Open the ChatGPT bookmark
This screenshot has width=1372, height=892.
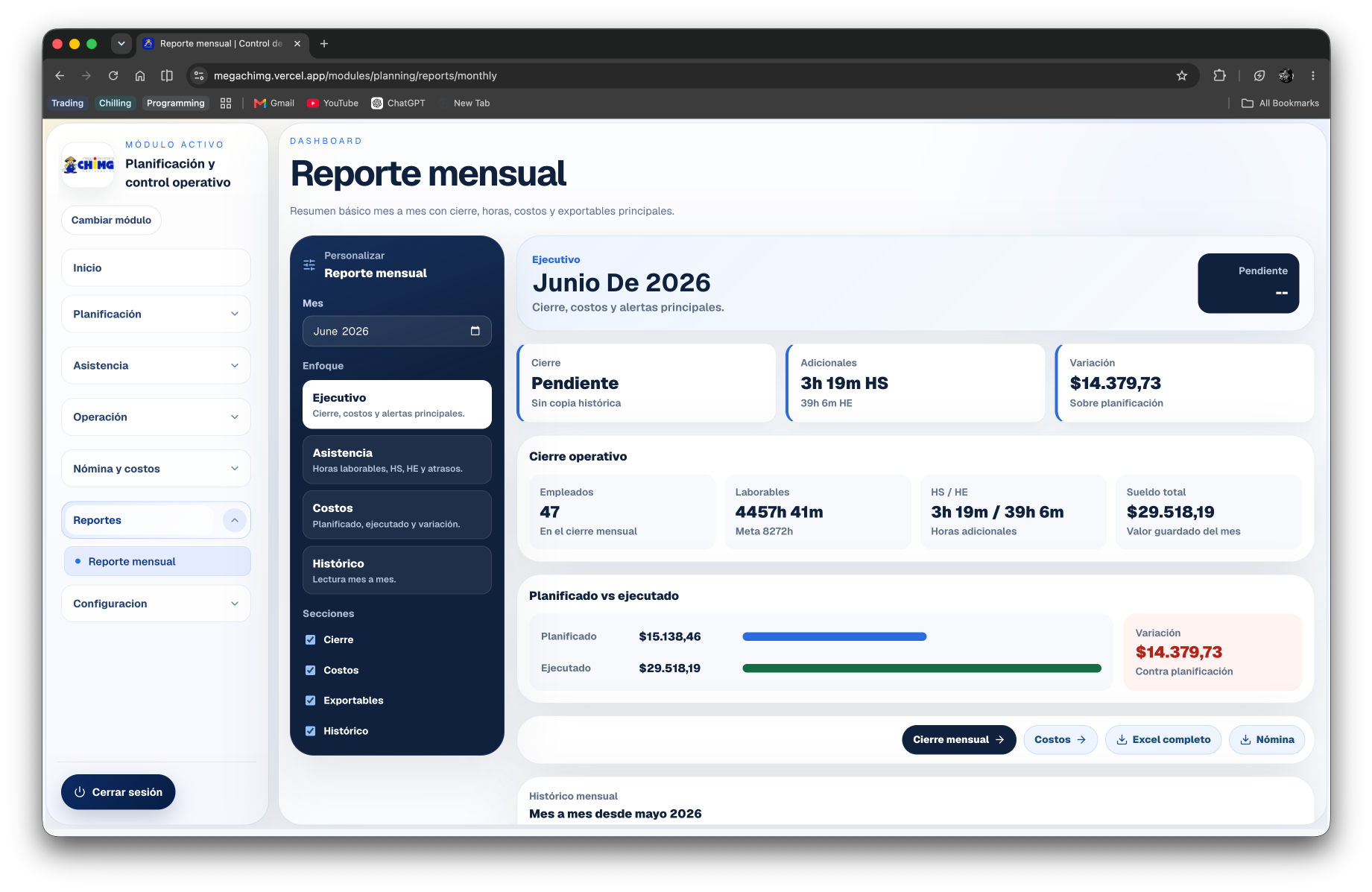pyautogui.click(x=399, y=103)
